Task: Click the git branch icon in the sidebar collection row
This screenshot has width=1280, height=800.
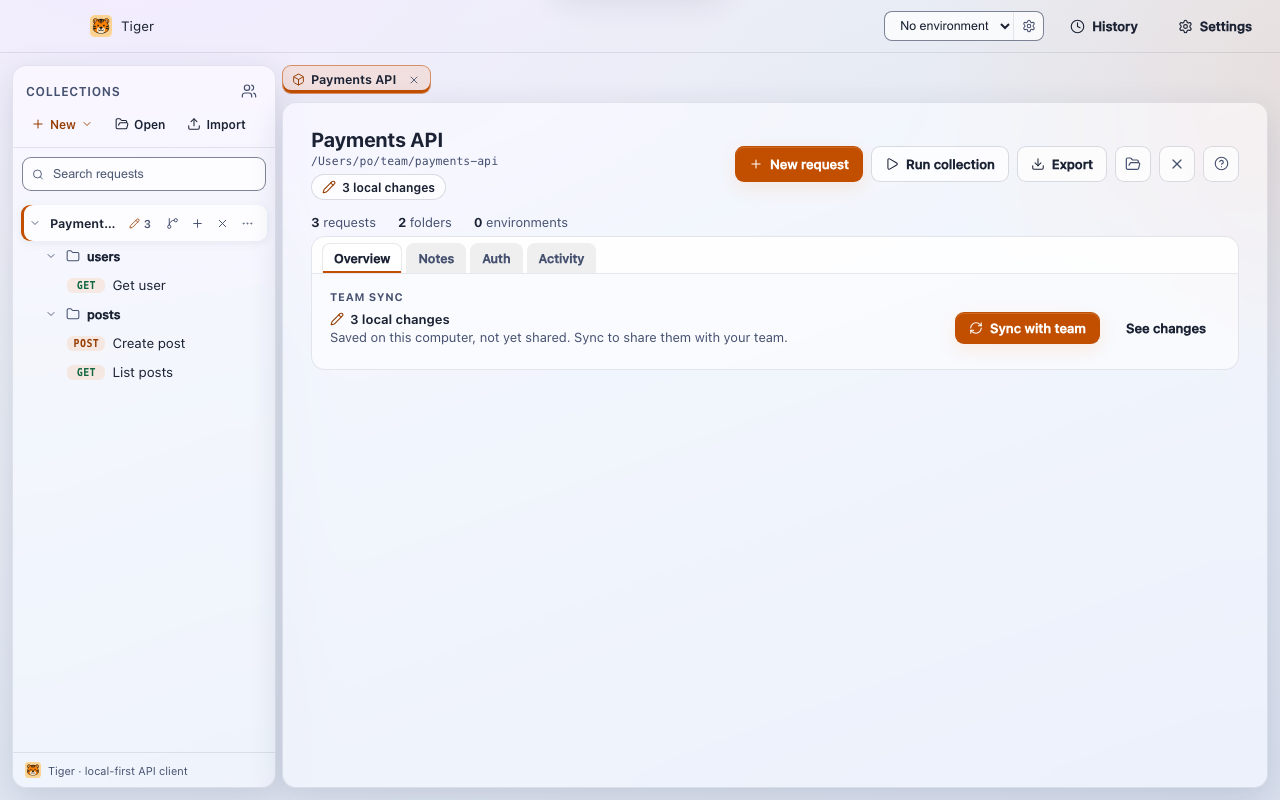Action: [x=172, y=224]
